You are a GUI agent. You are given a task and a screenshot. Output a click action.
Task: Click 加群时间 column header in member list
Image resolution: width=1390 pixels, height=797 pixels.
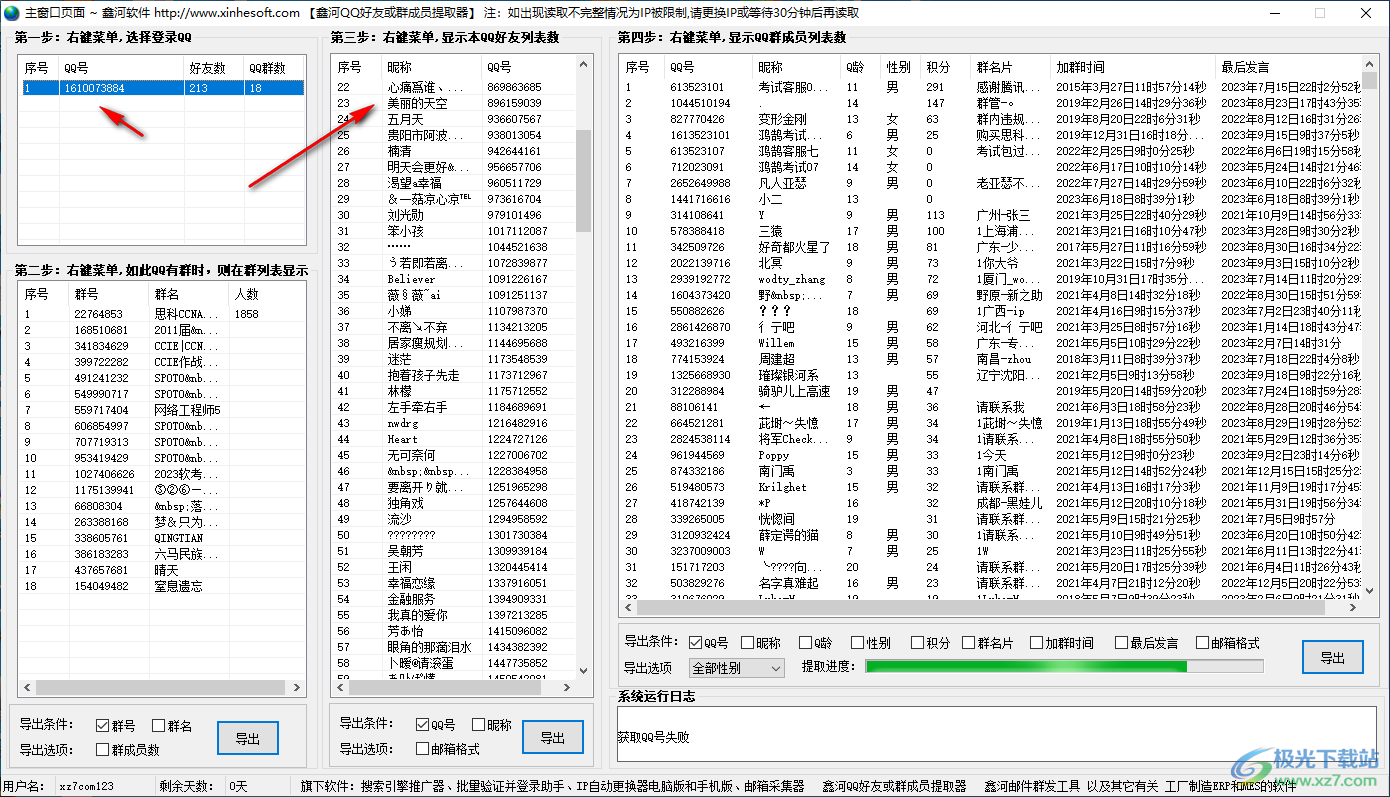tap(1133, 67)
